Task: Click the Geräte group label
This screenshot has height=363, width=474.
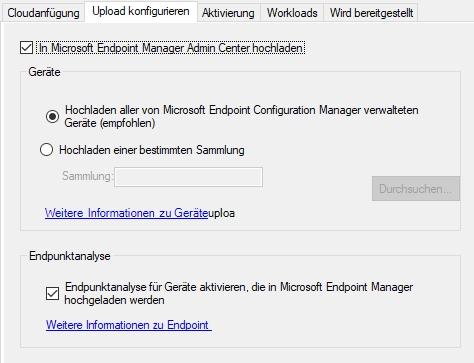Action: coord(44,72)
